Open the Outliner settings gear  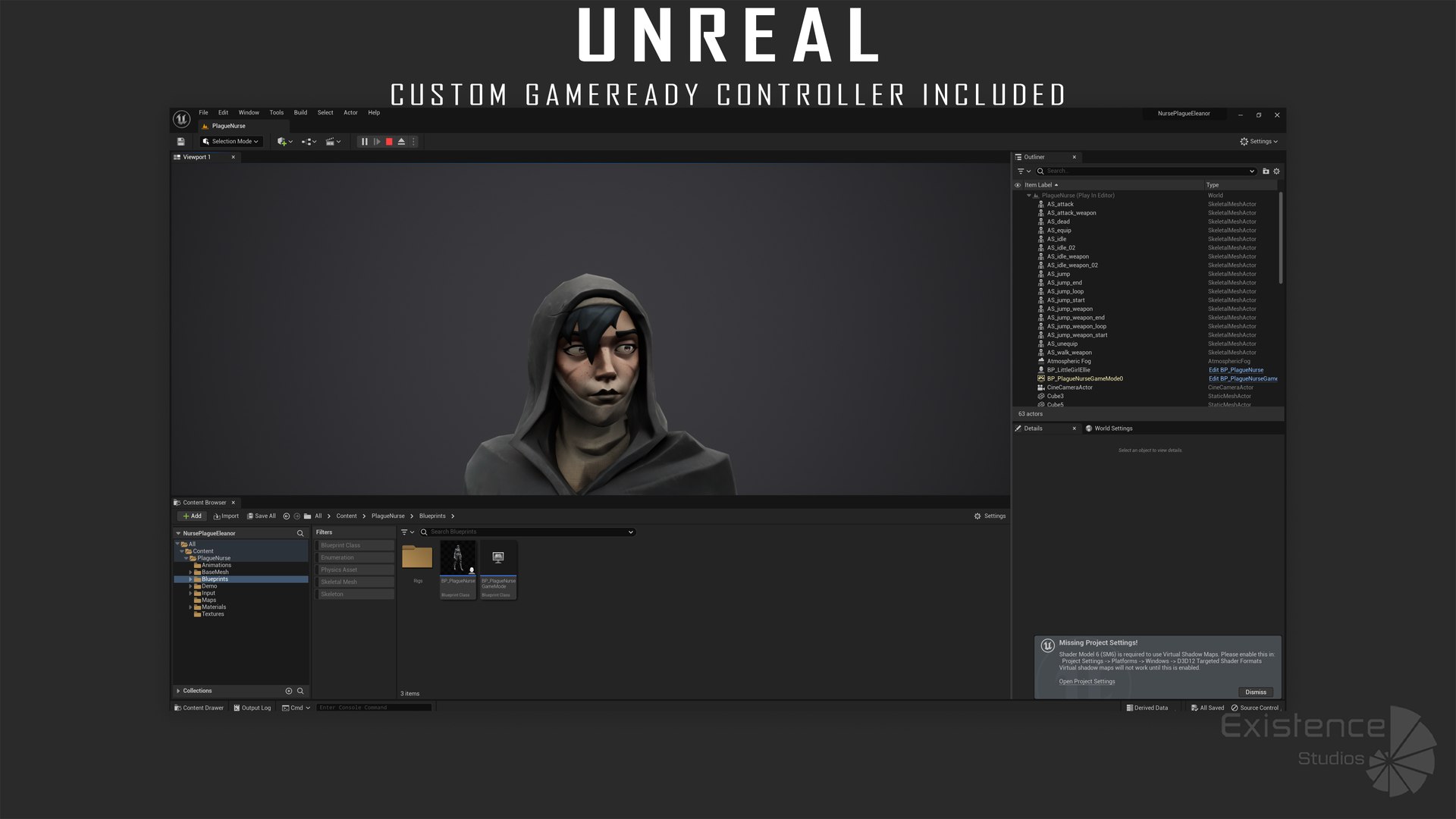tap(1276, 171)
